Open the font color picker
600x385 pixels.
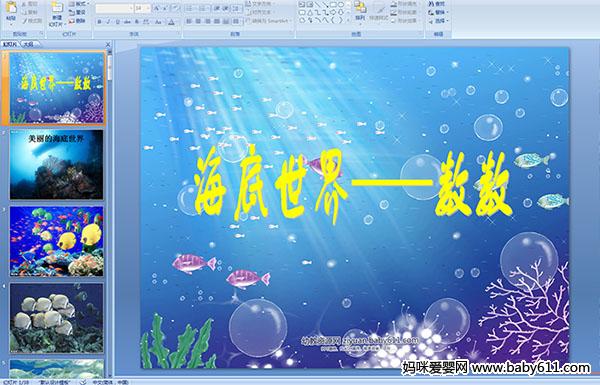[x=171, y=22]
